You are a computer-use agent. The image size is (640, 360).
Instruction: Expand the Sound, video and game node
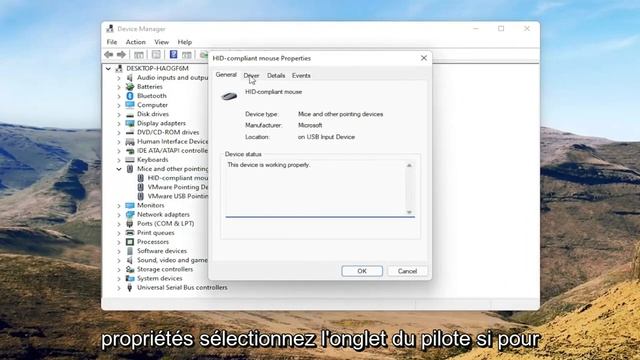tap(119, 260)
